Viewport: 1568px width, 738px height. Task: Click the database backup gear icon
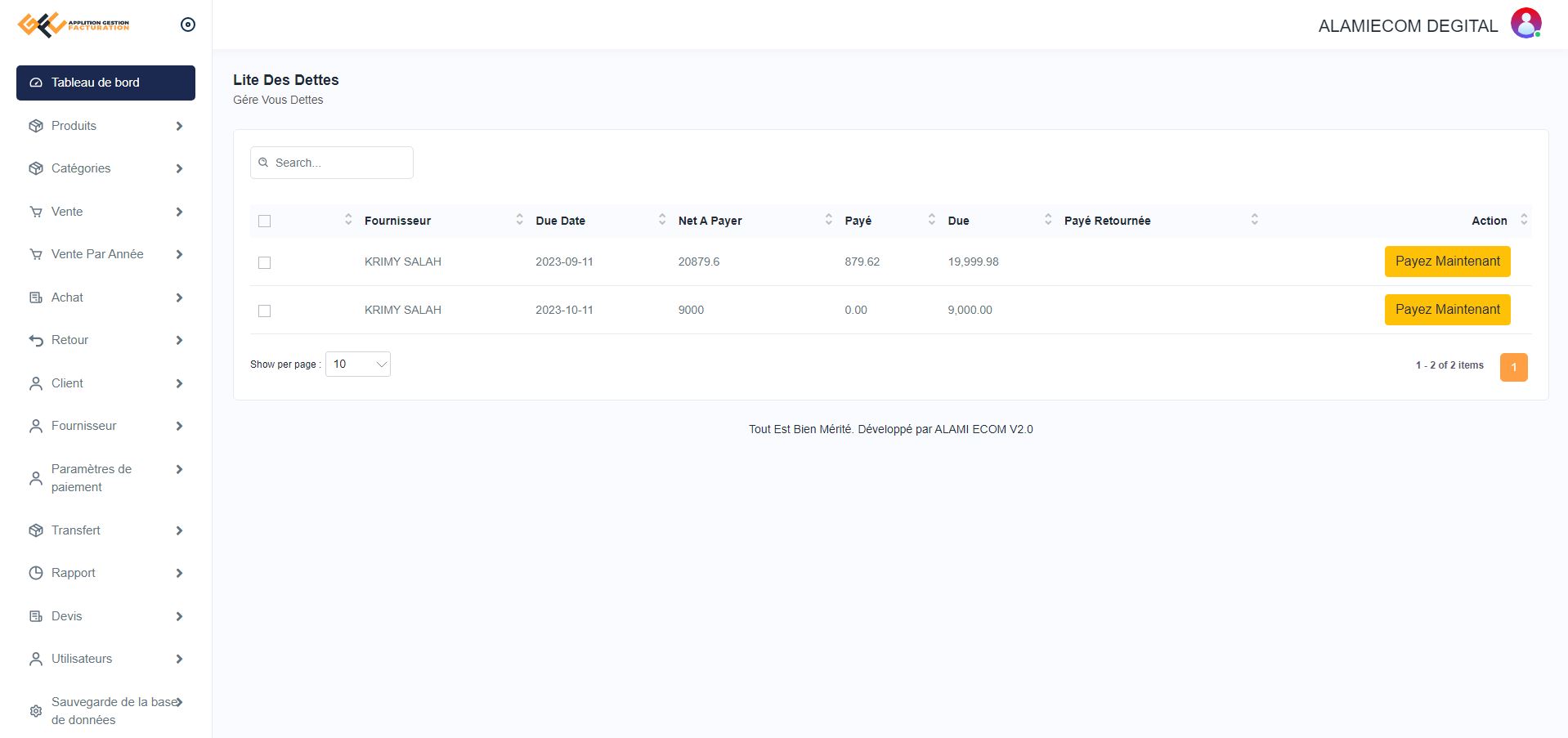pos(36,711)
